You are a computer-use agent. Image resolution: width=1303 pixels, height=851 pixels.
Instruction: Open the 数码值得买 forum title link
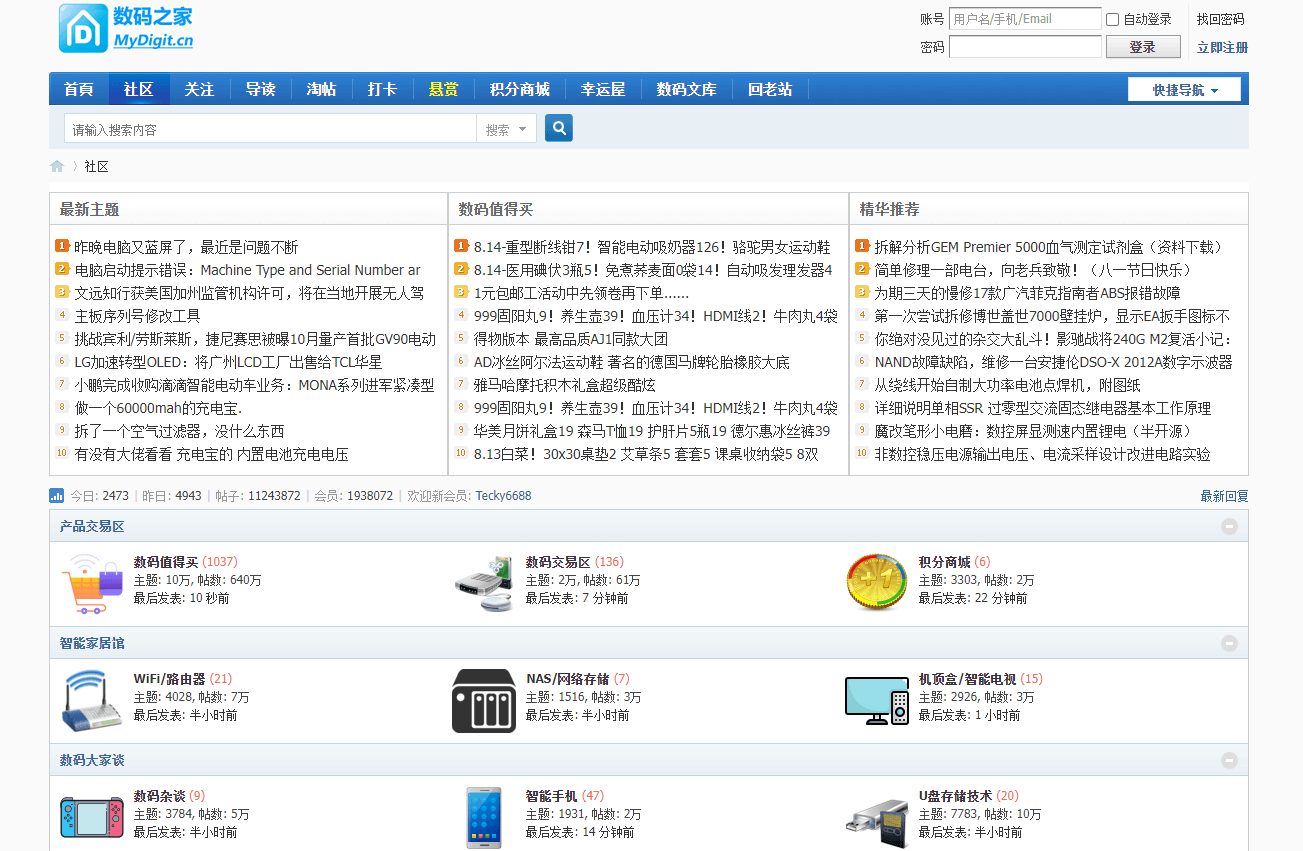166,562
